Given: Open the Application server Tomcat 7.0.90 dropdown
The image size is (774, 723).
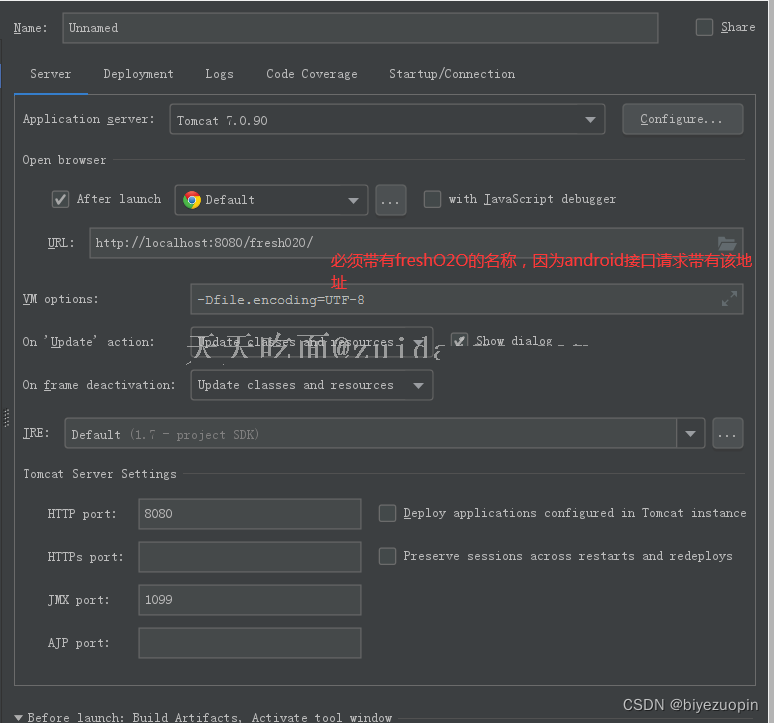Looking at the screenshot, I should (387, 119).
